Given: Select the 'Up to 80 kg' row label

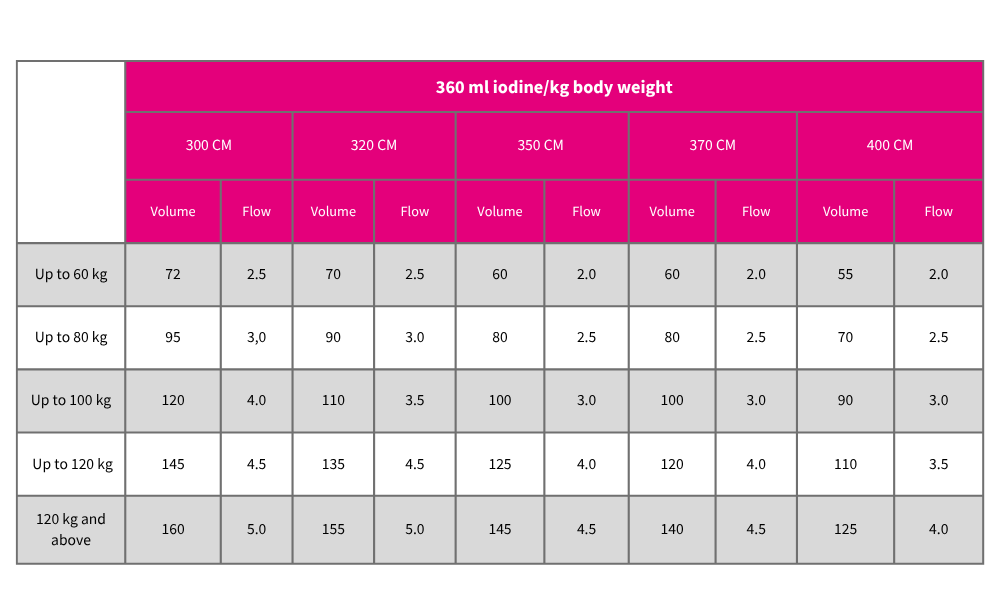Looking at the screenshot, I should pos(71,337).
